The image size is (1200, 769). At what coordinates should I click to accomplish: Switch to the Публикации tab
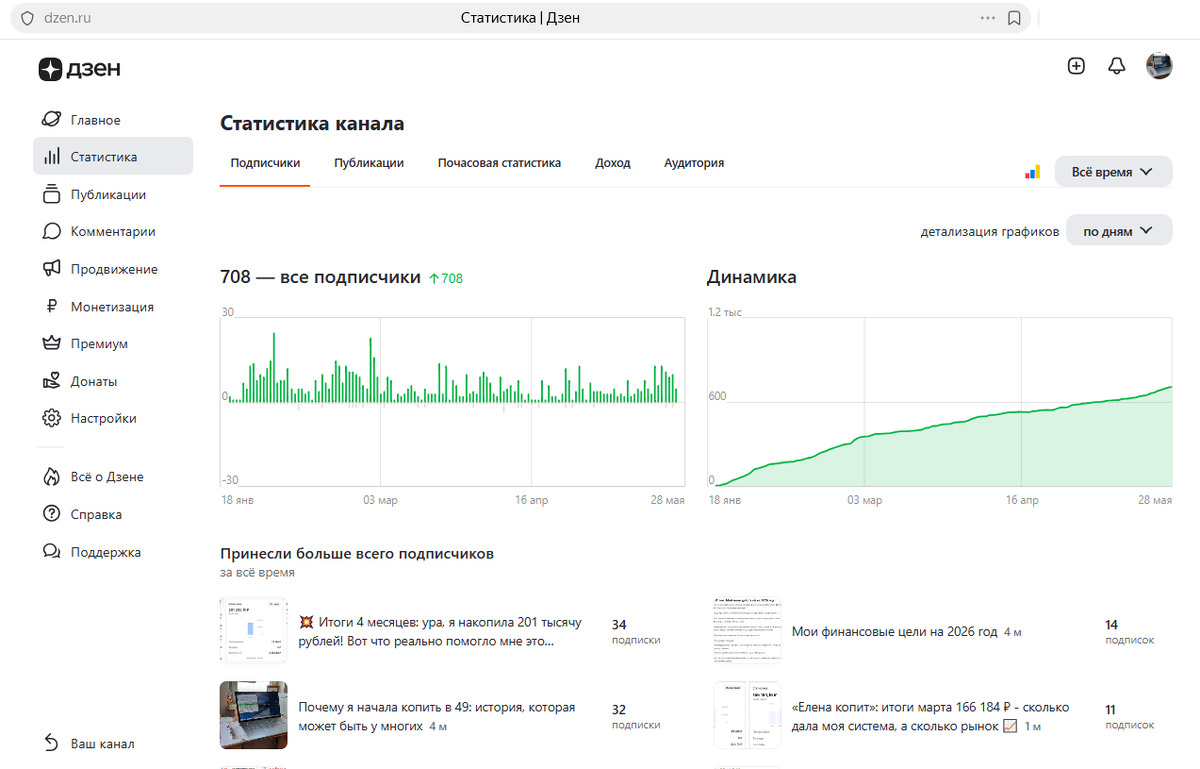coord(369,163)
